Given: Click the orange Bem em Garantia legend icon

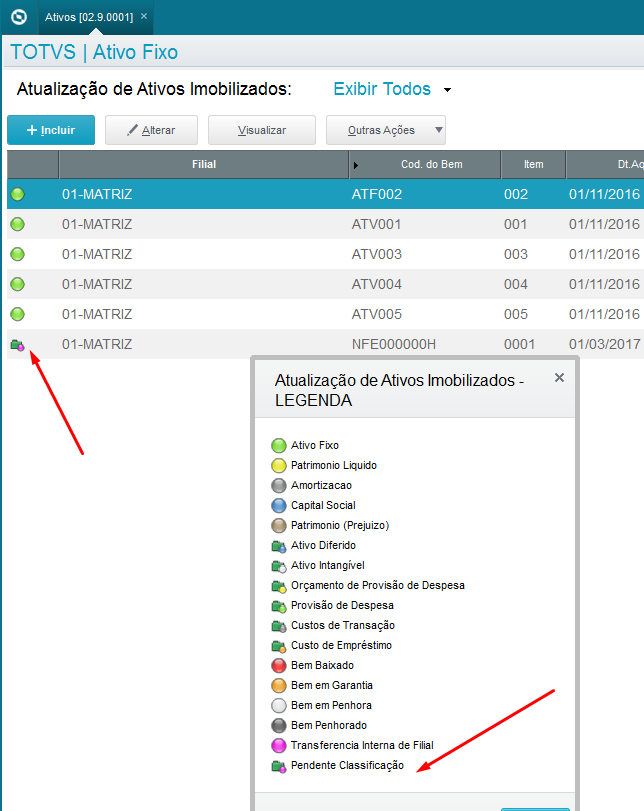Looking at the screenshot, I should click(279, 686).
